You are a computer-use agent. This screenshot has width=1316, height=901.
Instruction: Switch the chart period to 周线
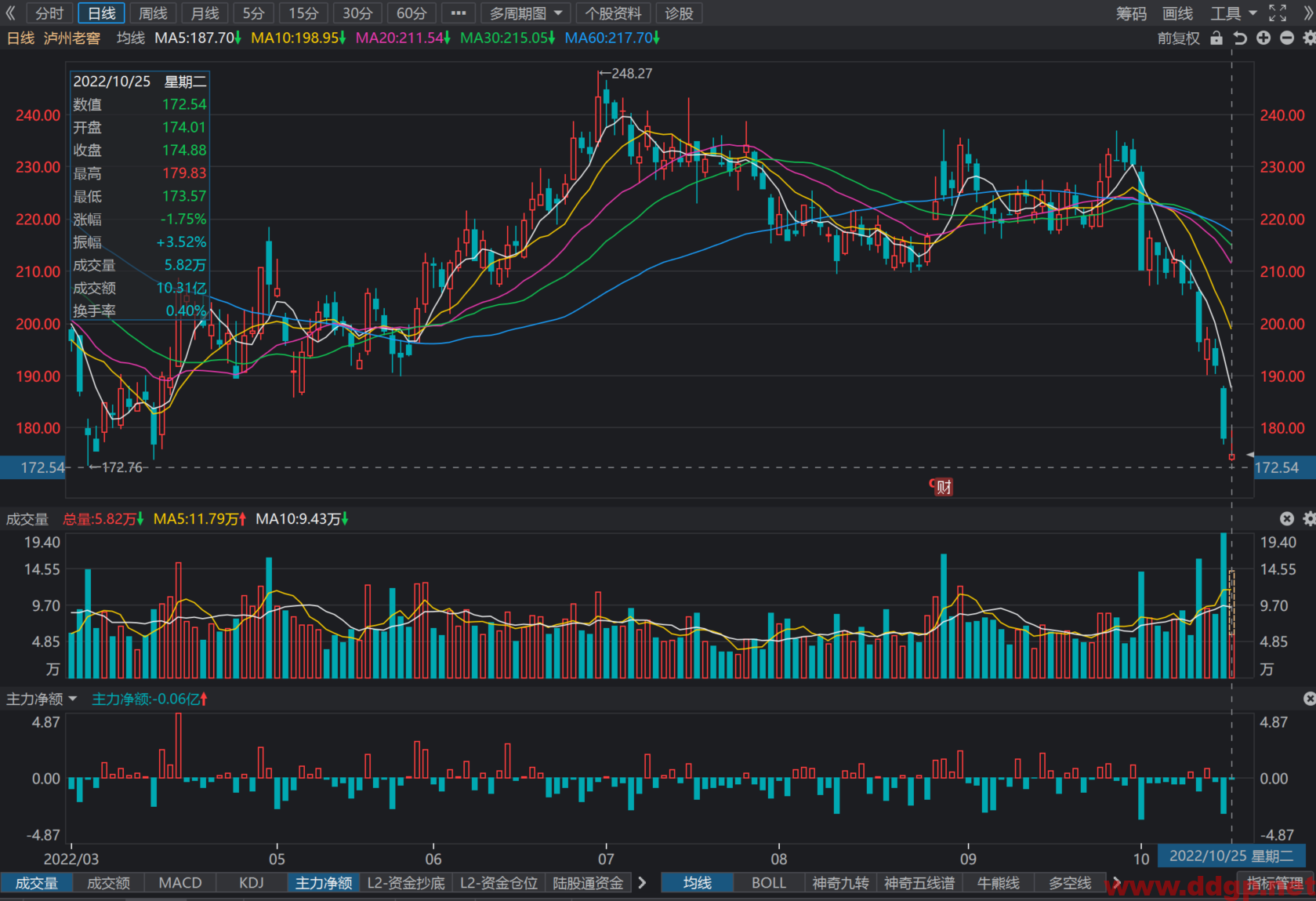(153, 13)
